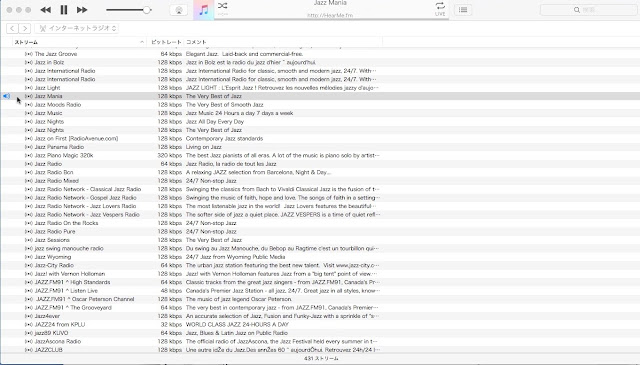
Task: Click comment 'WORLD CLASS JAZZ 24-HOURS A DAY'
Action: (x=237, y=325)
